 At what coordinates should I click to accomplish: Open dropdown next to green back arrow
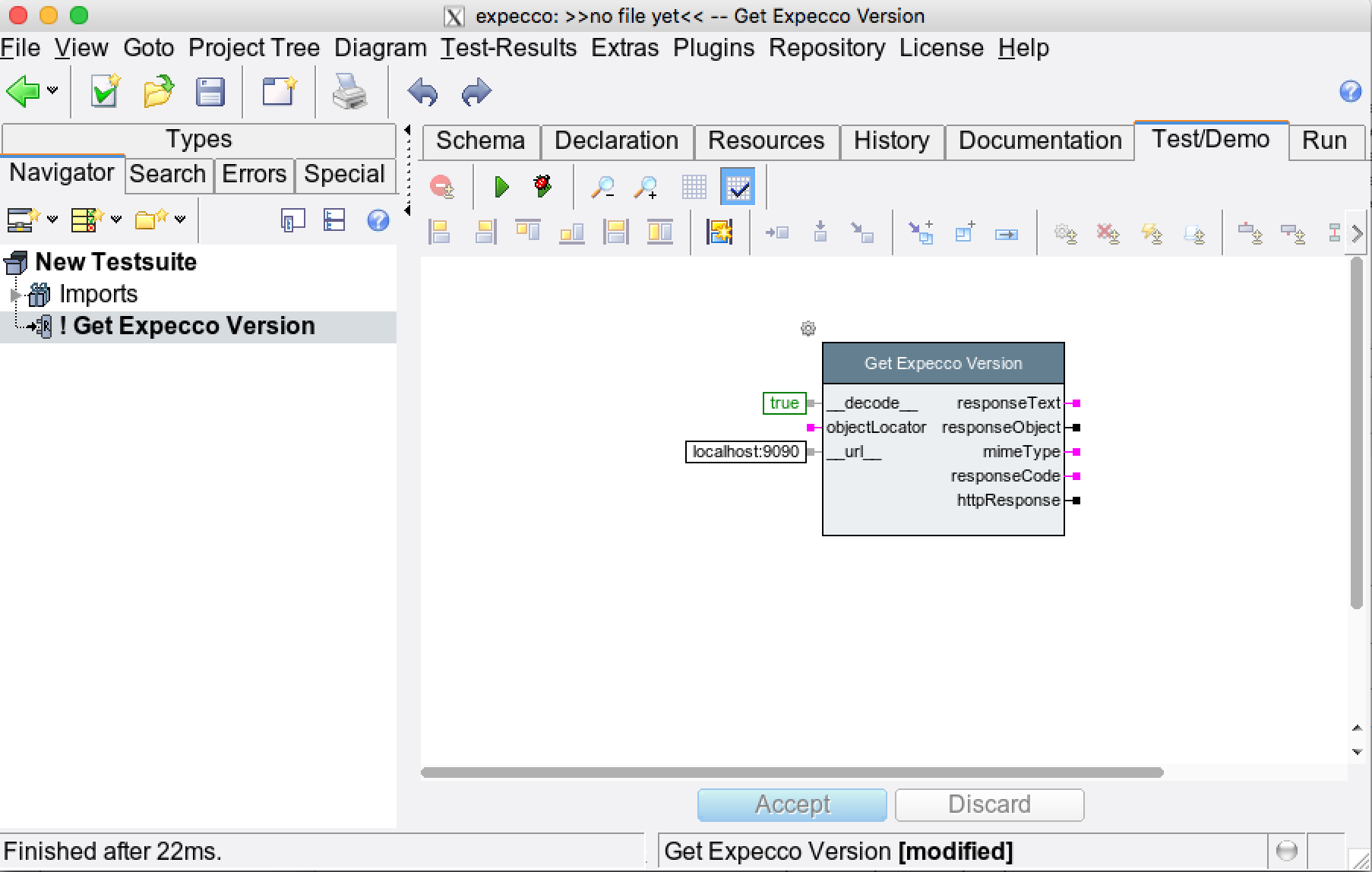coord(52,90)
